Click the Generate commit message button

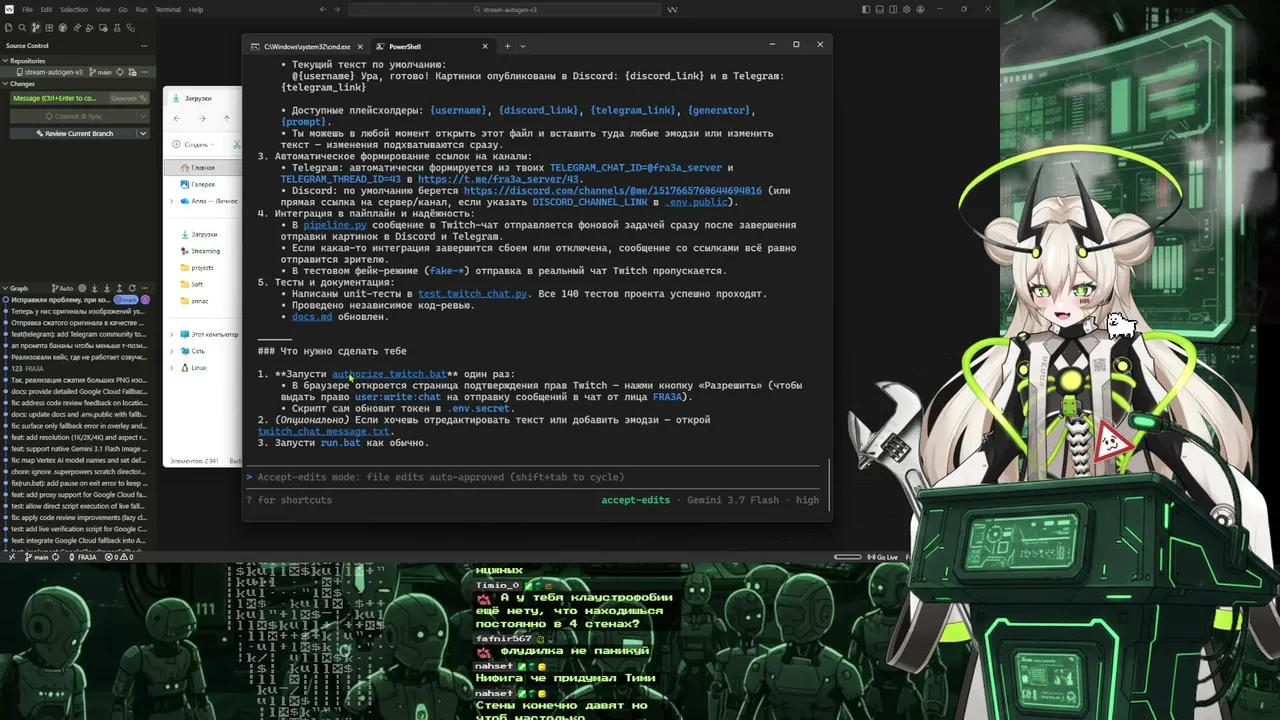coord(129,98)
